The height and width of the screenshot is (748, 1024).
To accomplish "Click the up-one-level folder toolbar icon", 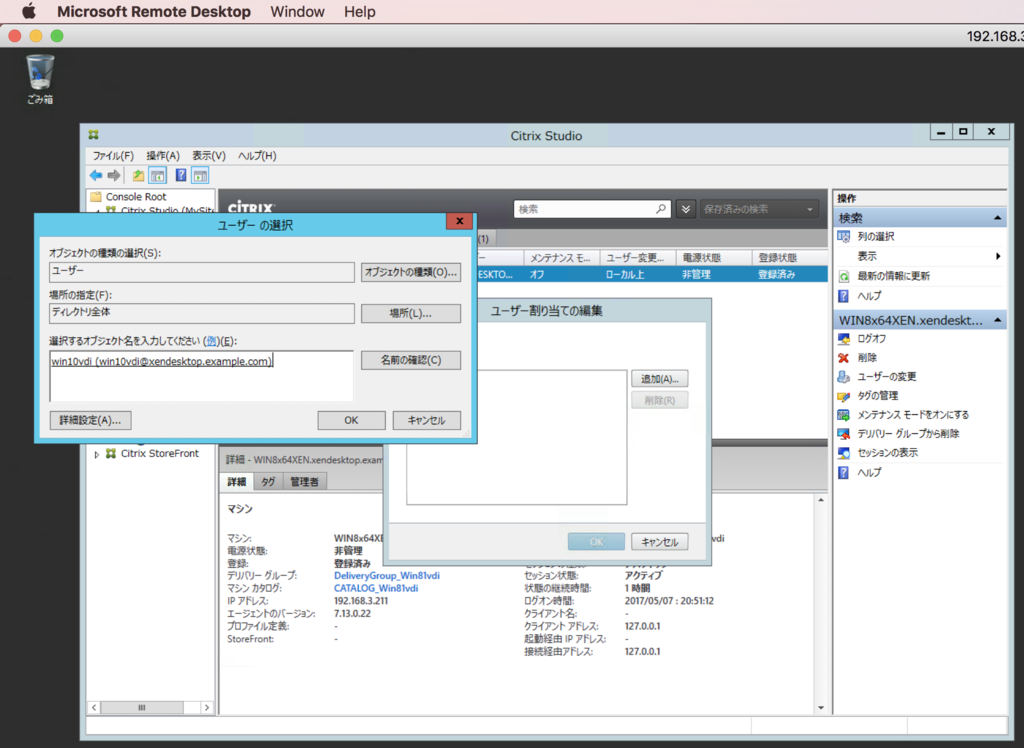I will 138,175.
